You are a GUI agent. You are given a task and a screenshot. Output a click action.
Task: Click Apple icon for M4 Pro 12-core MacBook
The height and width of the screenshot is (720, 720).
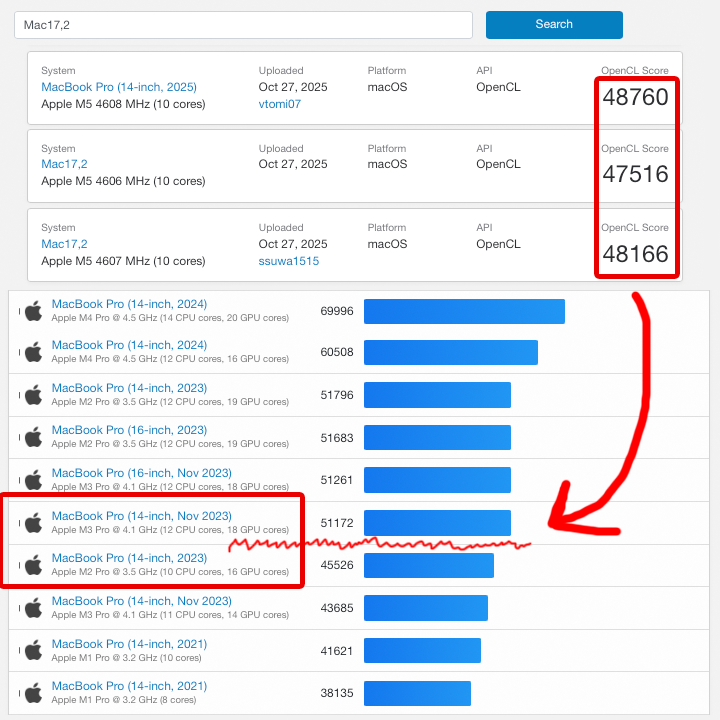(33, 352)
